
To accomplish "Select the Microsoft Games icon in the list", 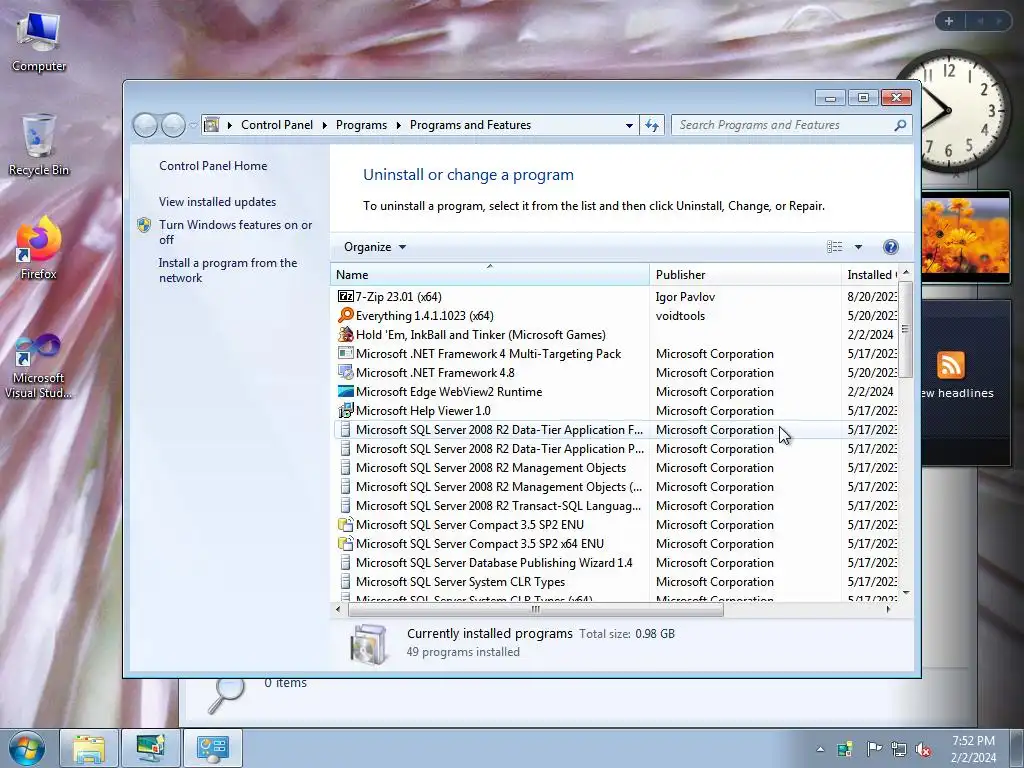I will click(345, 334).
